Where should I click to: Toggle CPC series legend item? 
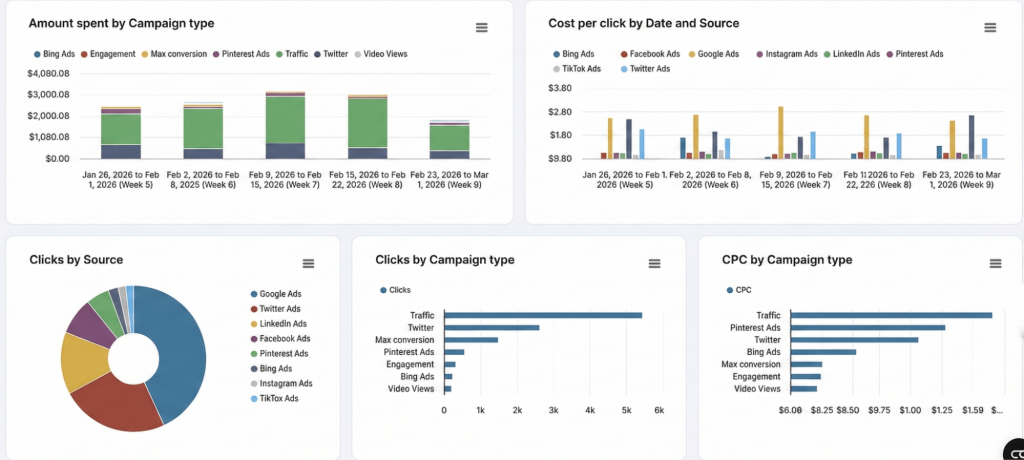[741, 290]
